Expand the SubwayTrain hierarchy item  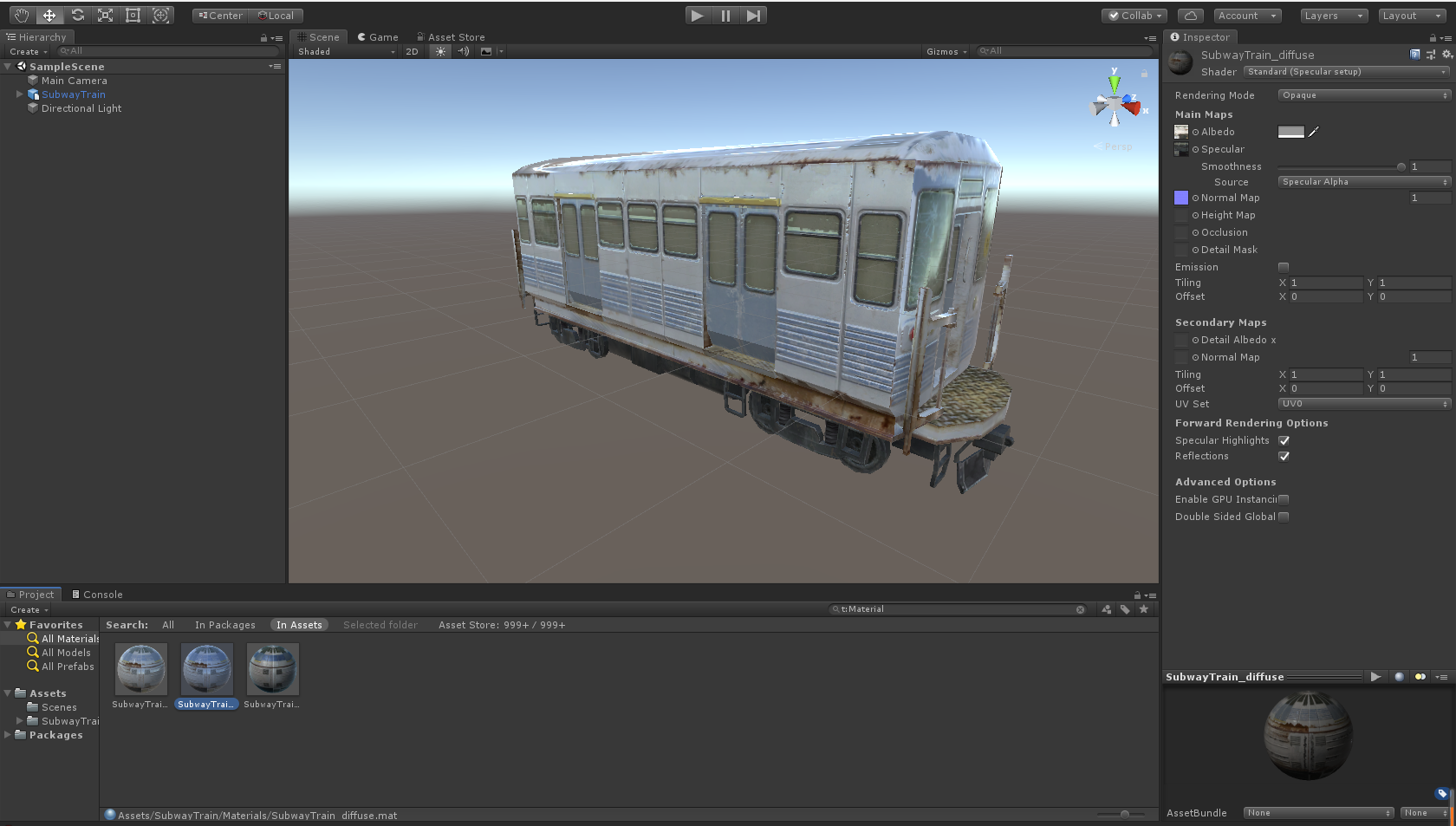20,94
